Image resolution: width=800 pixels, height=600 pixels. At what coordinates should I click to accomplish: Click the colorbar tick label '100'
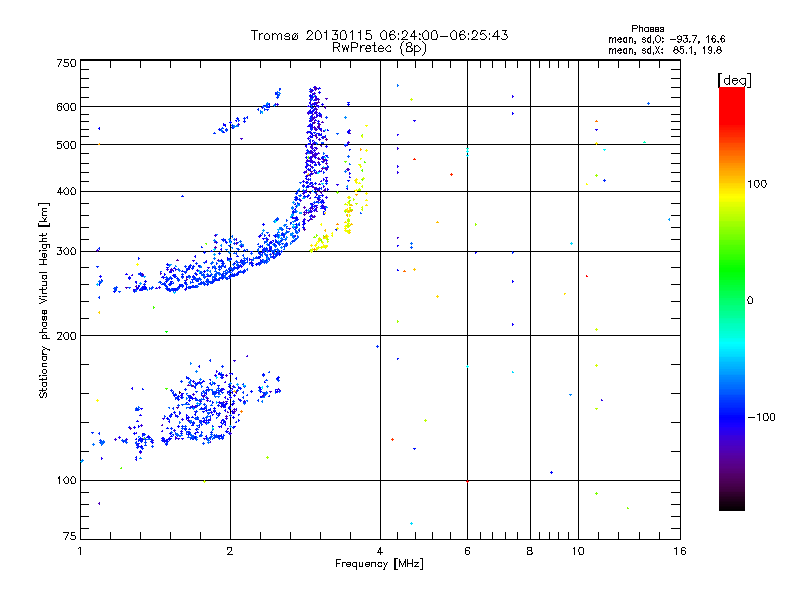[x=757, y=184]
